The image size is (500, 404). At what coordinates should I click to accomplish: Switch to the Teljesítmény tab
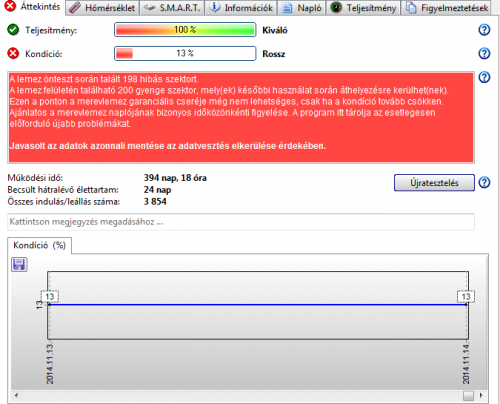click(x=363, y=8)
